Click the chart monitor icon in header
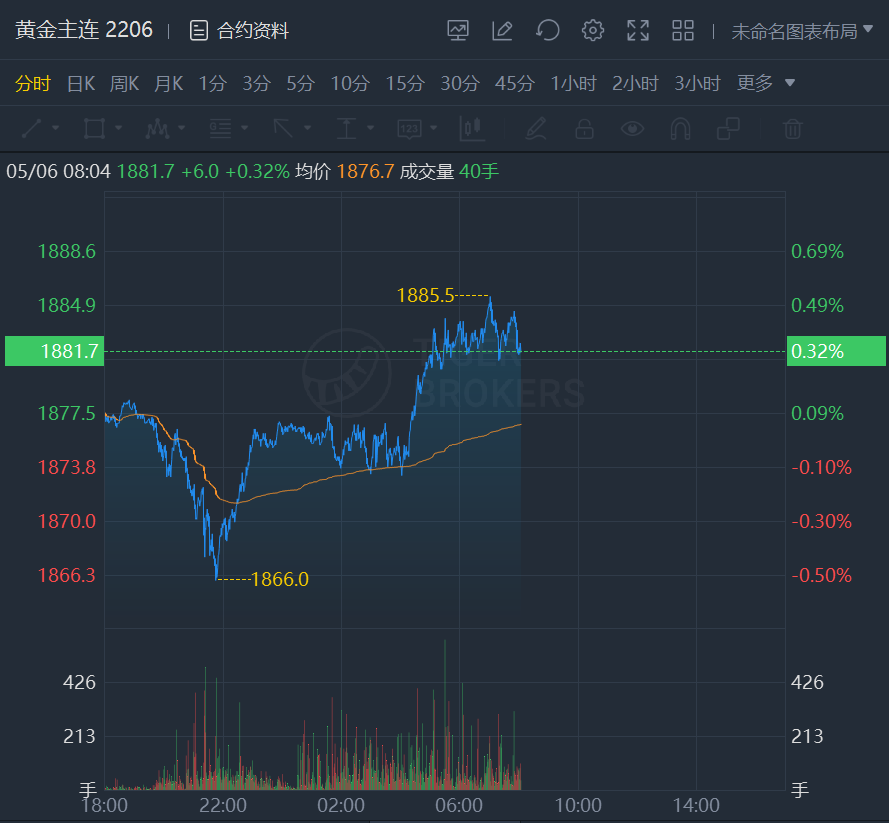The width and height of the screenshot is (889, 823). [x=458, y=31]
